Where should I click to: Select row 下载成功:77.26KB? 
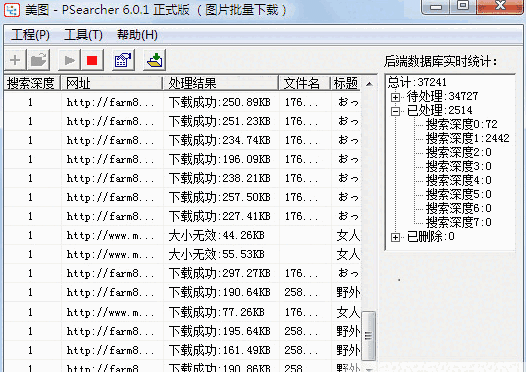point(183,312)
